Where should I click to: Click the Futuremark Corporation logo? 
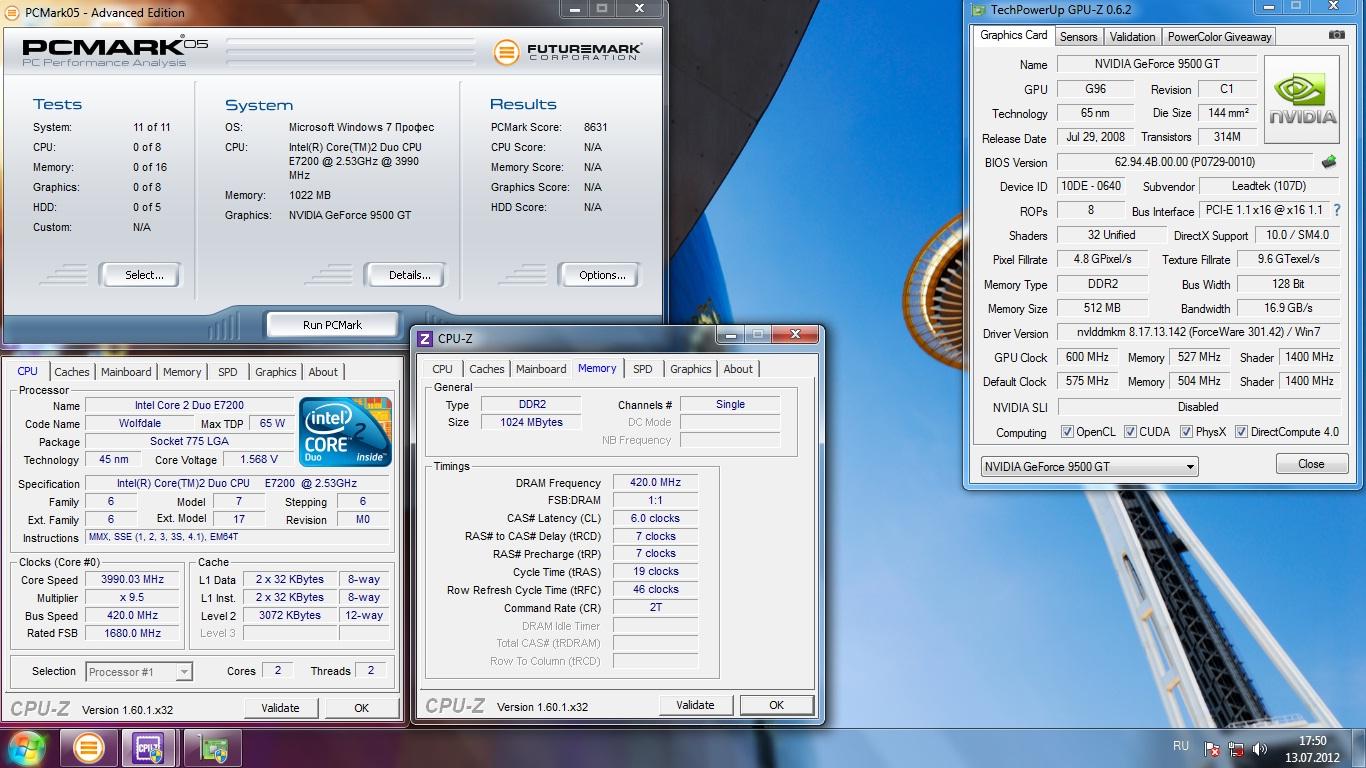(567, 51)
